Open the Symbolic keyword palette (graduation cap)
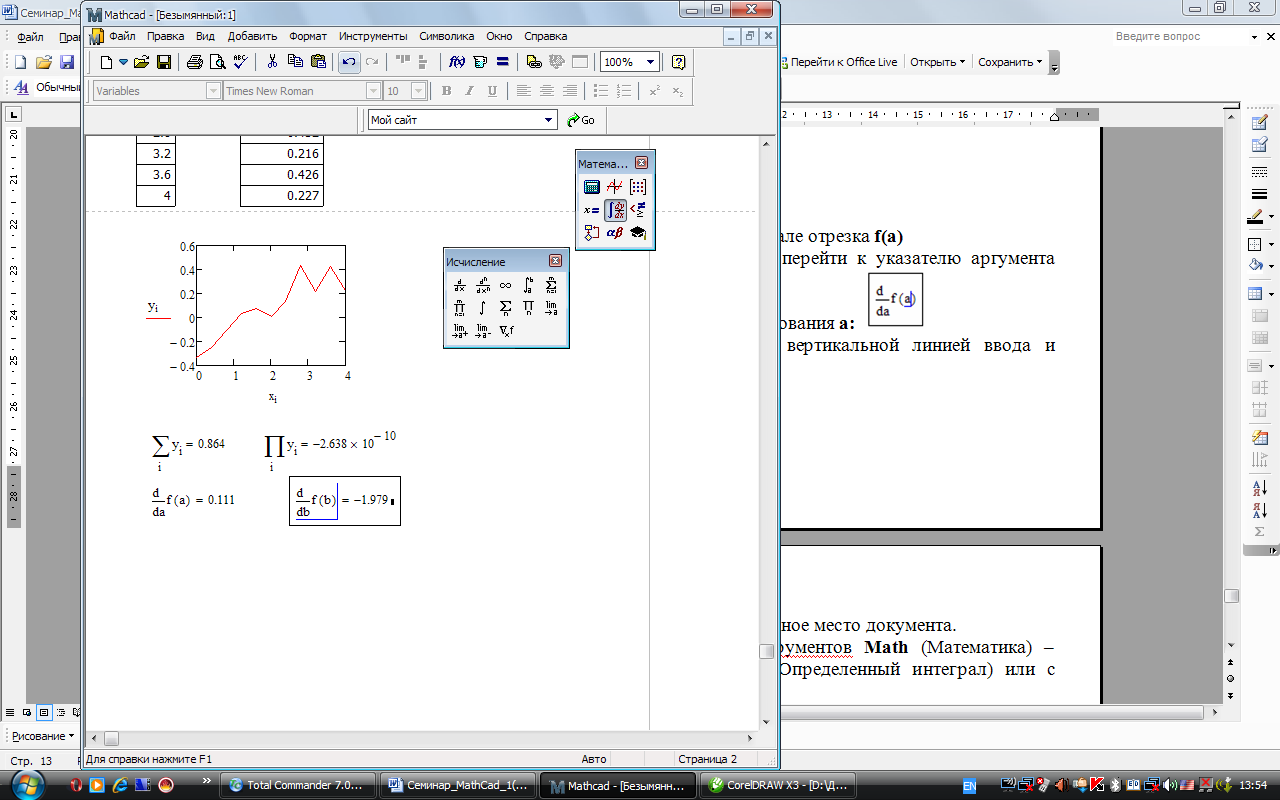Screen dimensions: 1280x800 tap(638, 232)
